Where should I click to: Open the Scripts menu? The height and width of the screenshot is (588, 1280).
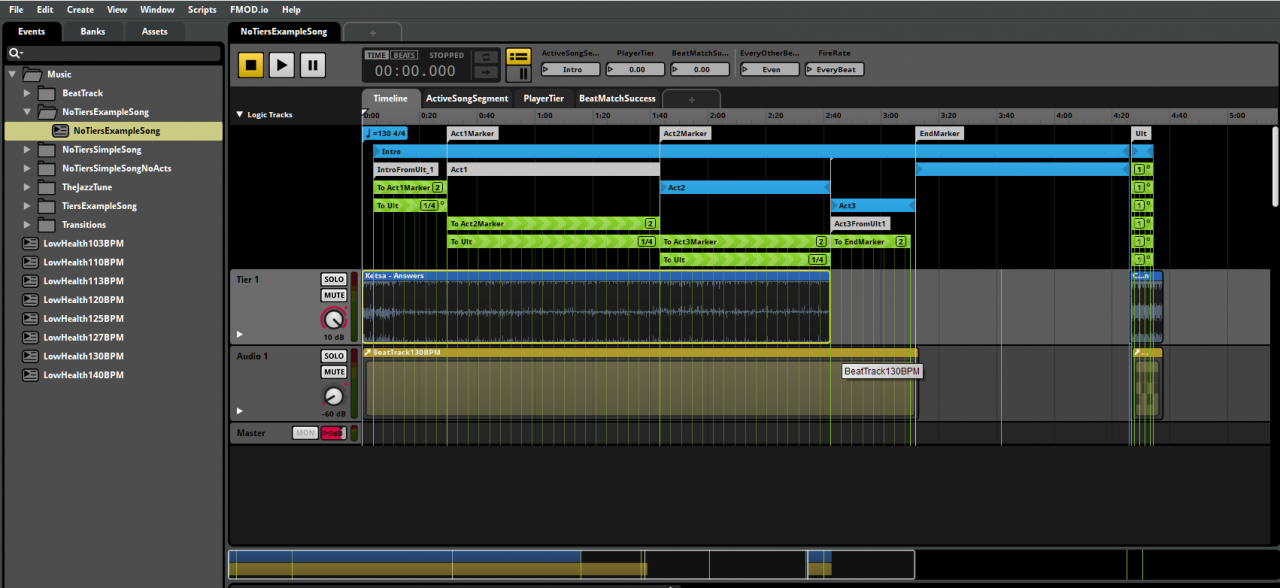tap(202, 10)
